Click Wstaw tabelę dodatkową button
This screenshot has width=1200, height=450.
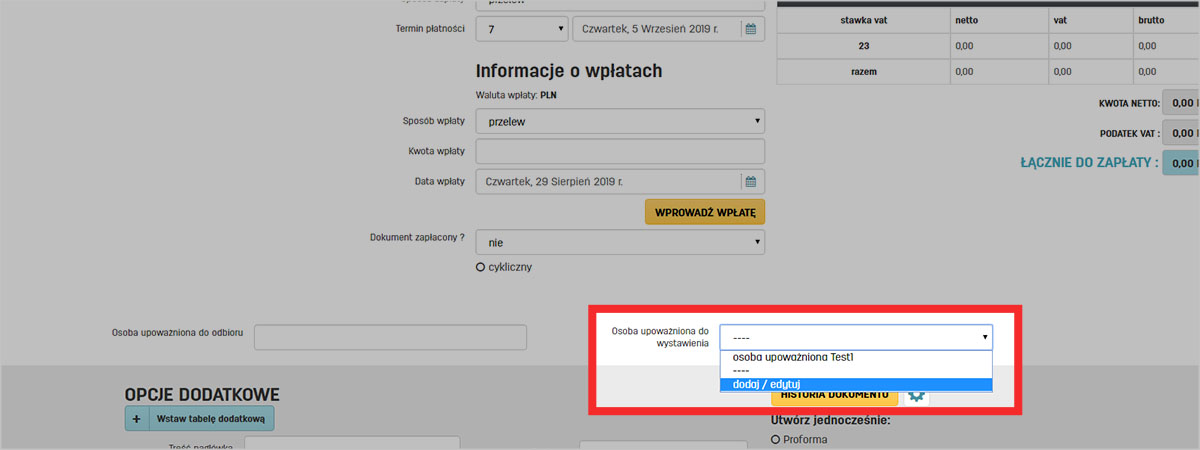click(199, 418)
